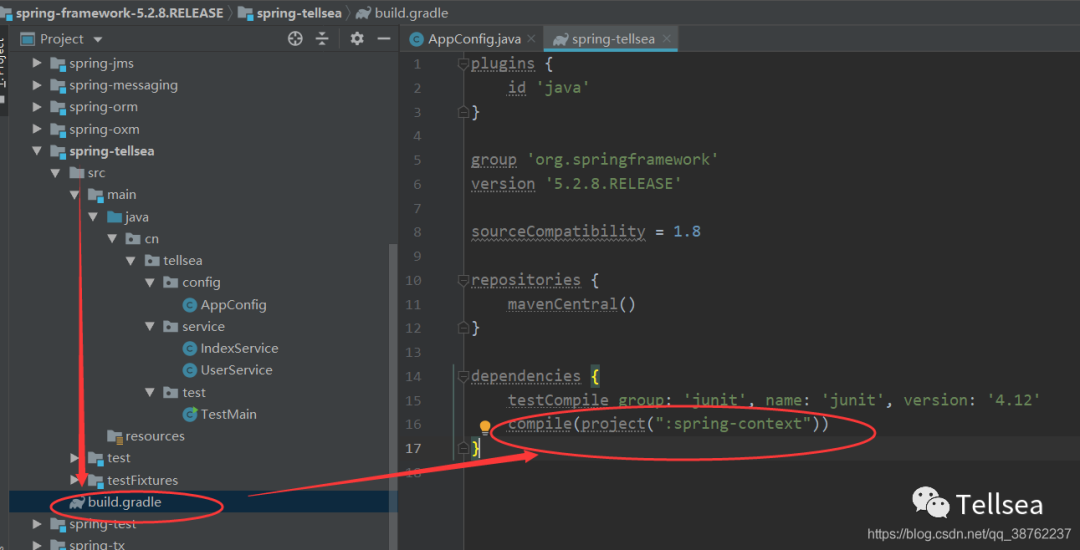The height and width of the screenshot is (550, 1080).
Task: Expand the spring-messaging module
Action: [x=37, y=86]
